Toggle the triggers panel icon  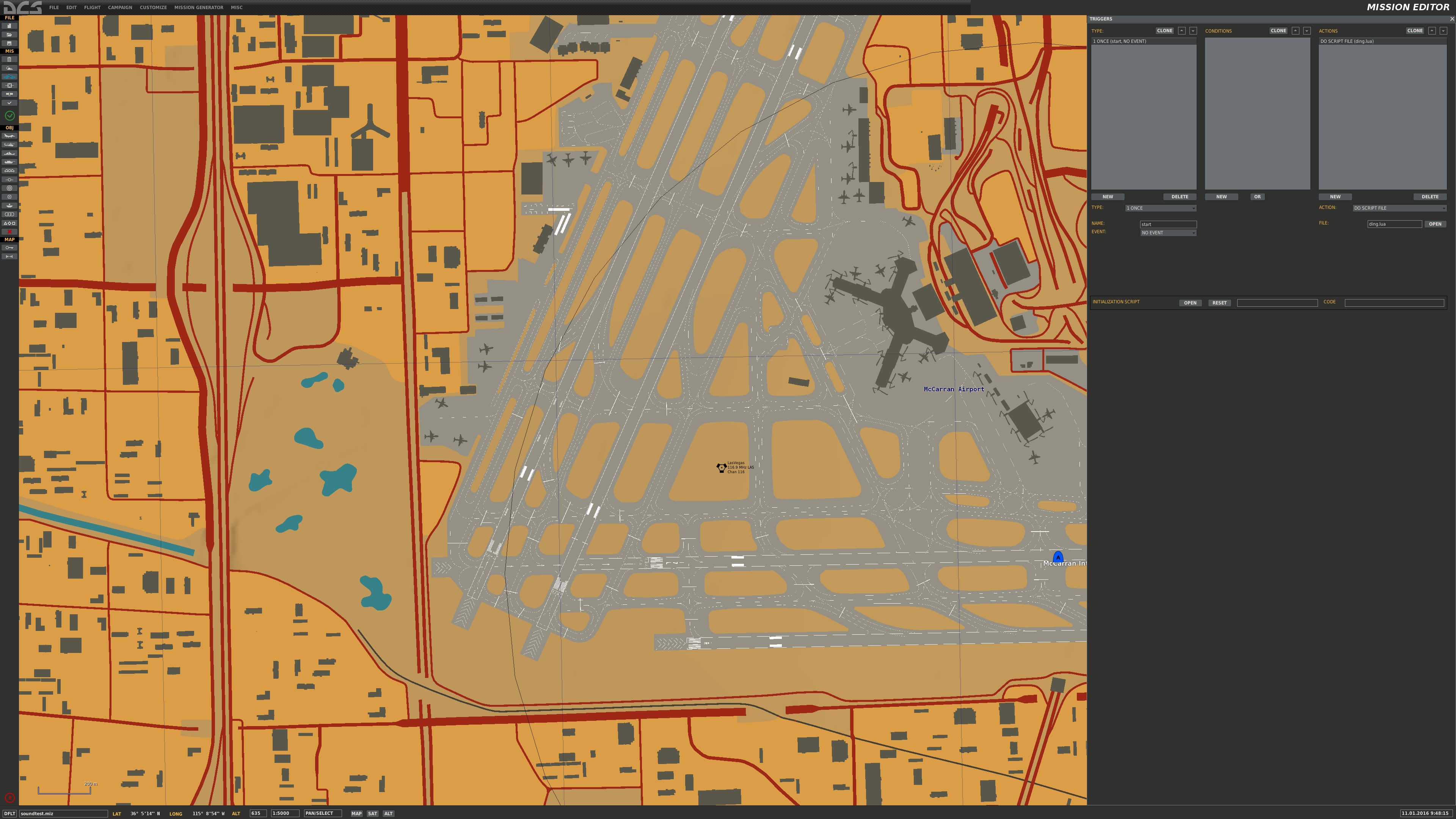9,77
